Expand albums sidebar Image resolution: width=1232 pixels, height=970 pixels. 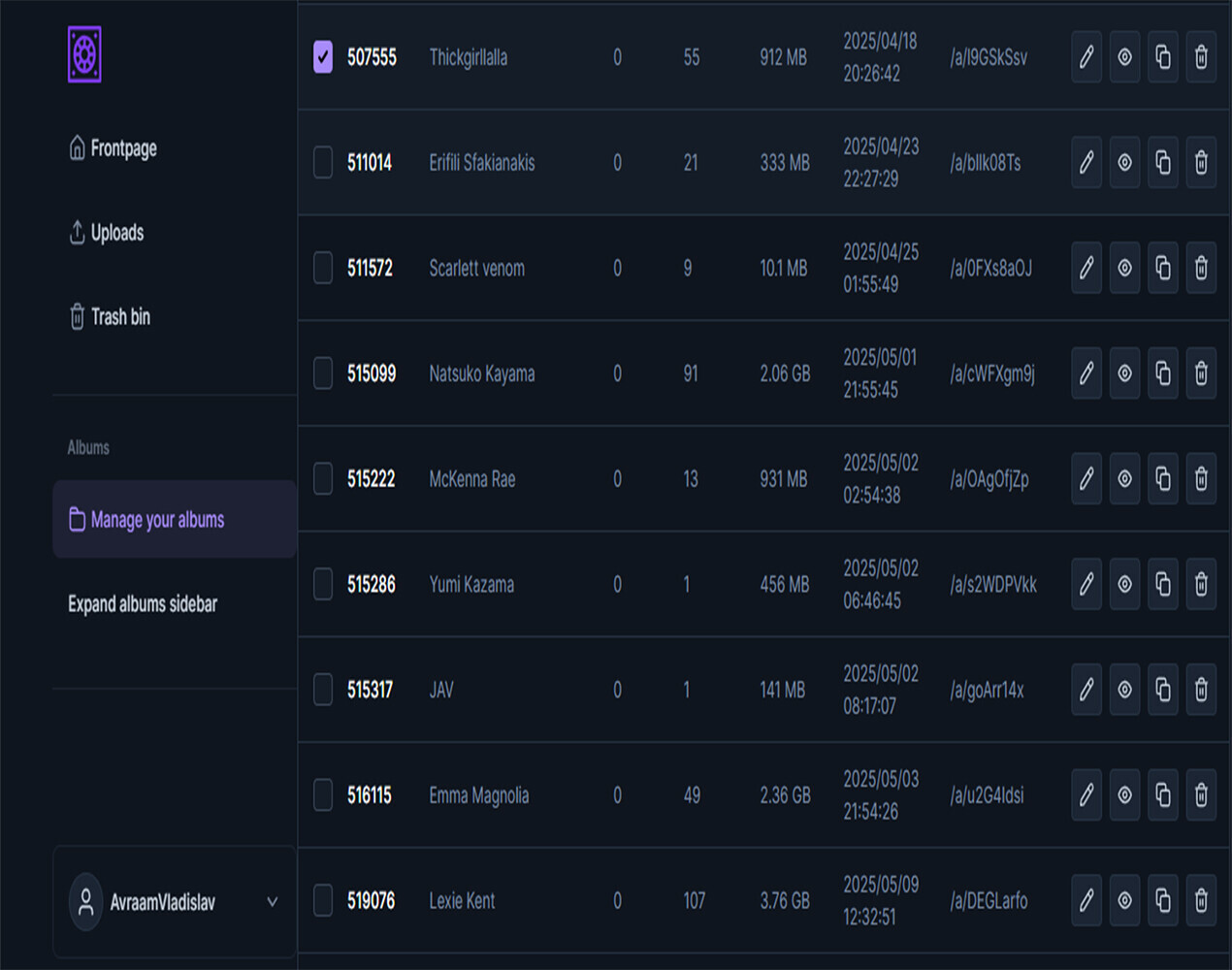[x=143, y=604]
